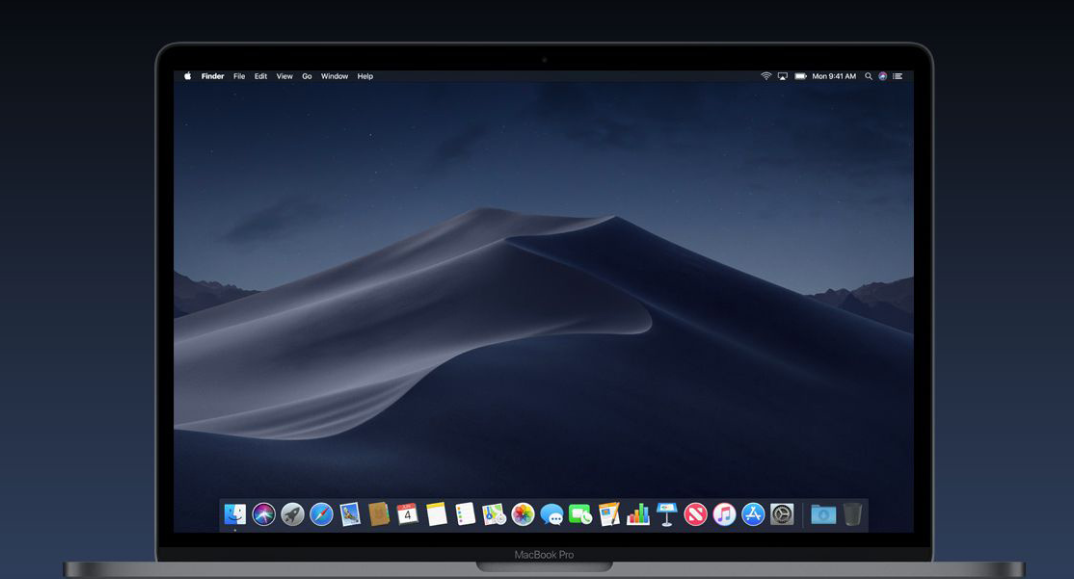Open Launchpad rocket icon in Dock
The height and width of the screenshot is (579, 1074).
[x=292, y=514]
